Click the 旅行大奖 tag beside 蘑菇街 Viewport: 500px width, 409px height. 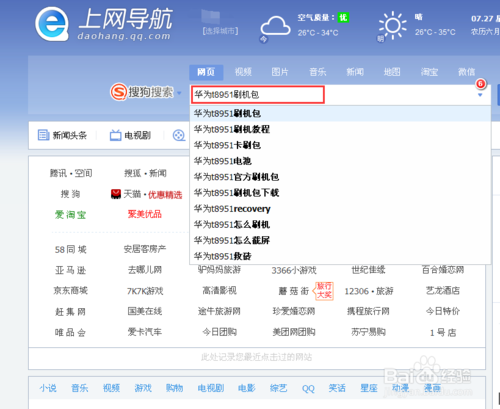click(x=324, y=291)
